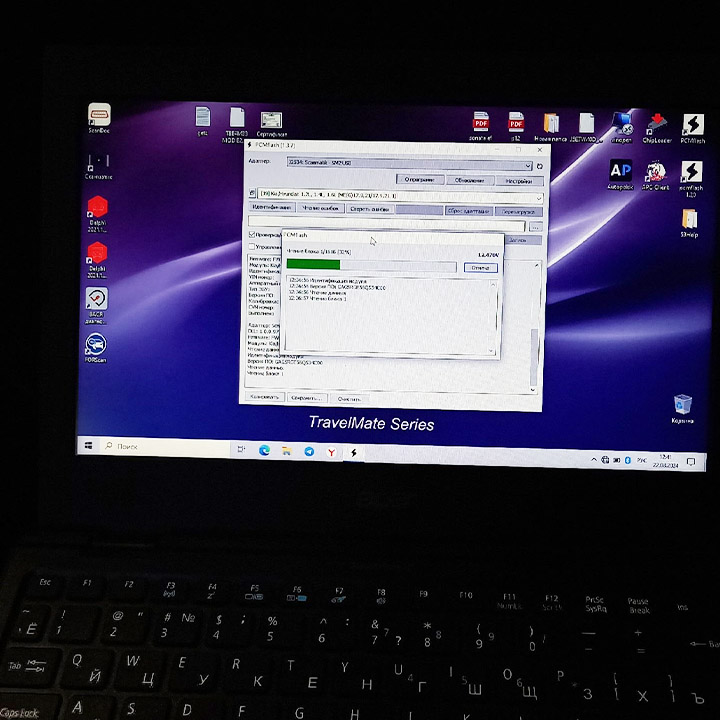Image resolution: width=720 pixels, height=720 pixels.
Task: Click the taskbar Поиск search box
Action: pos(166,447)
